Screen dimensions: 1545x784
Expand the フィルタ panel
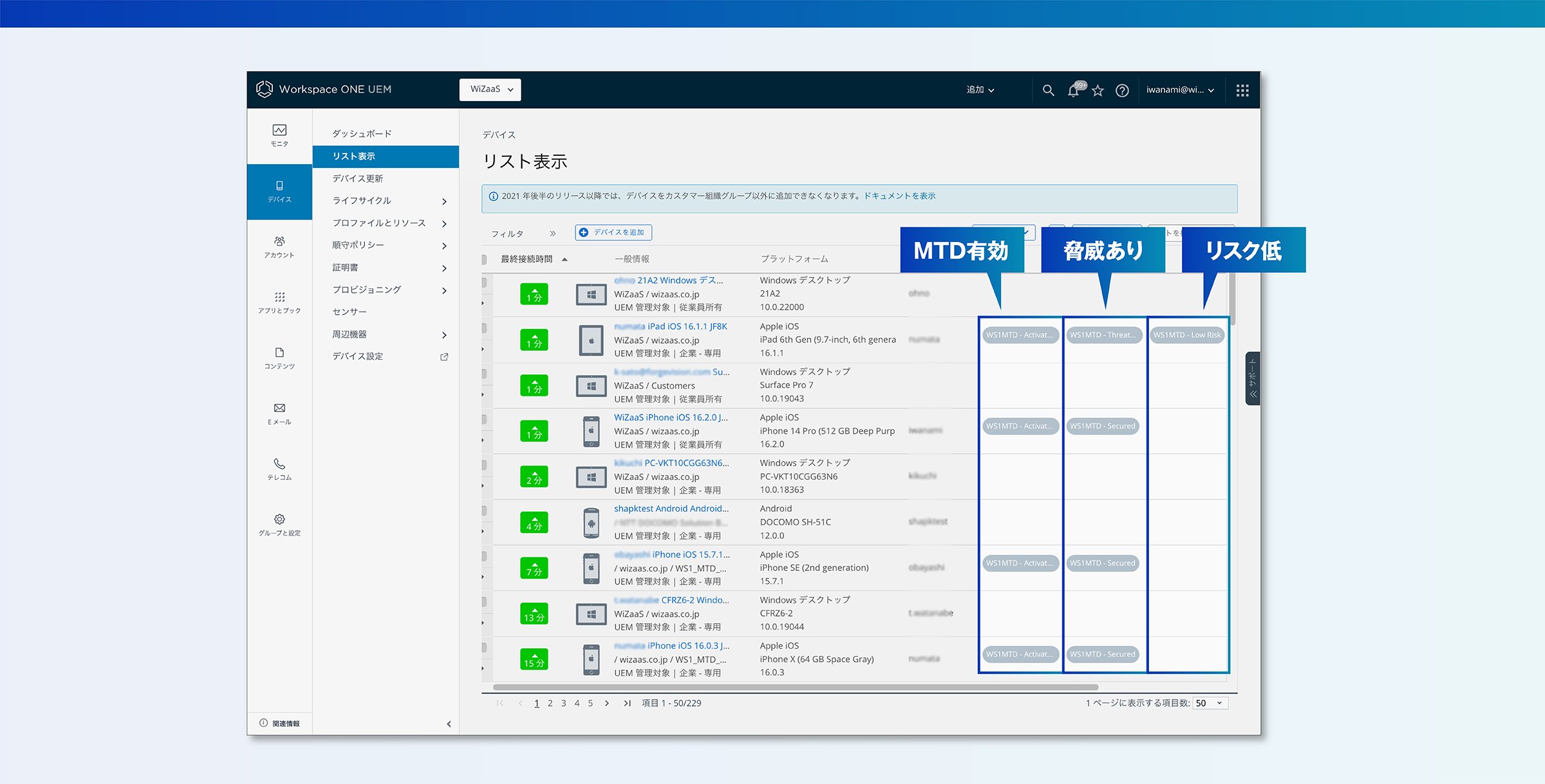coord(552,234)
